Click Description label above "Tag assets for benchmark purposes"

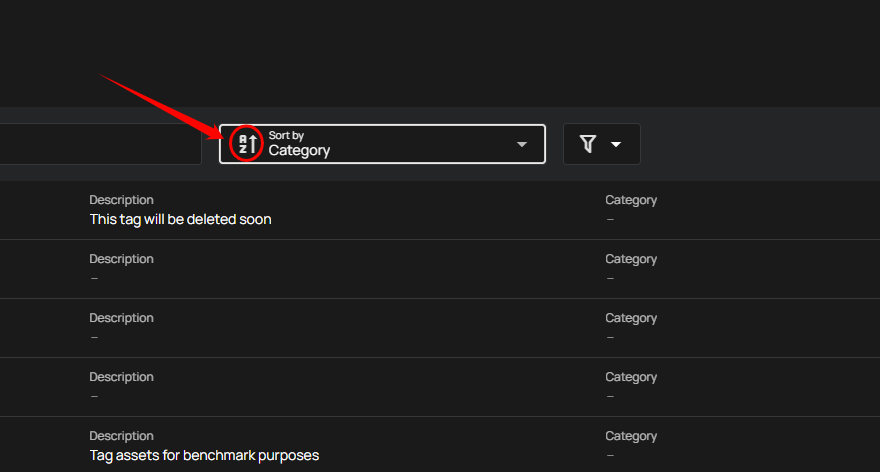[121, 436]
